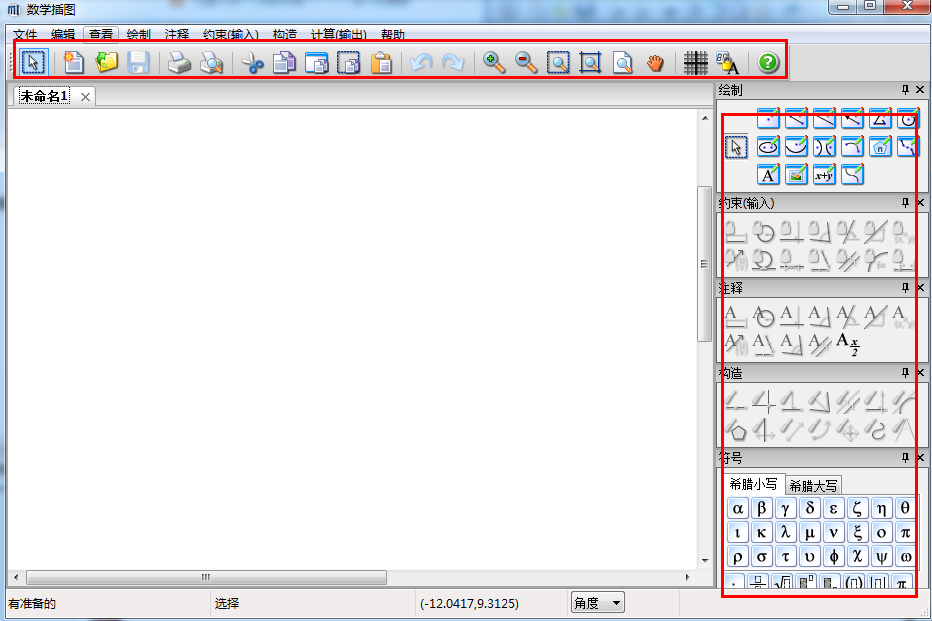The image size is (932, 621).
Task: Open the 绘制 menu
Action: [x=138, y=34]
